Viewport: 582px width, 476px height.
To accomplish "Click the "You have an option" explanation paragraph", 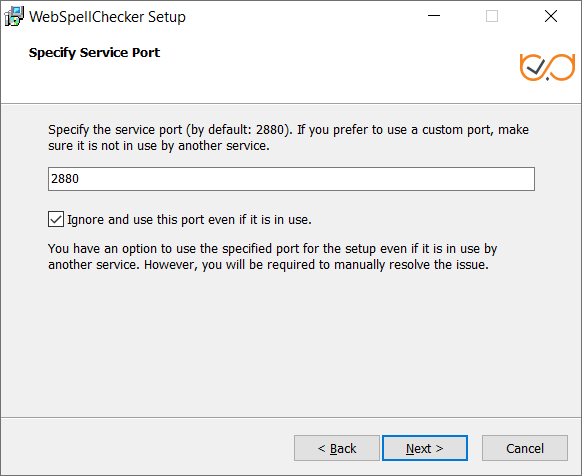I will (x=272, y=257).
